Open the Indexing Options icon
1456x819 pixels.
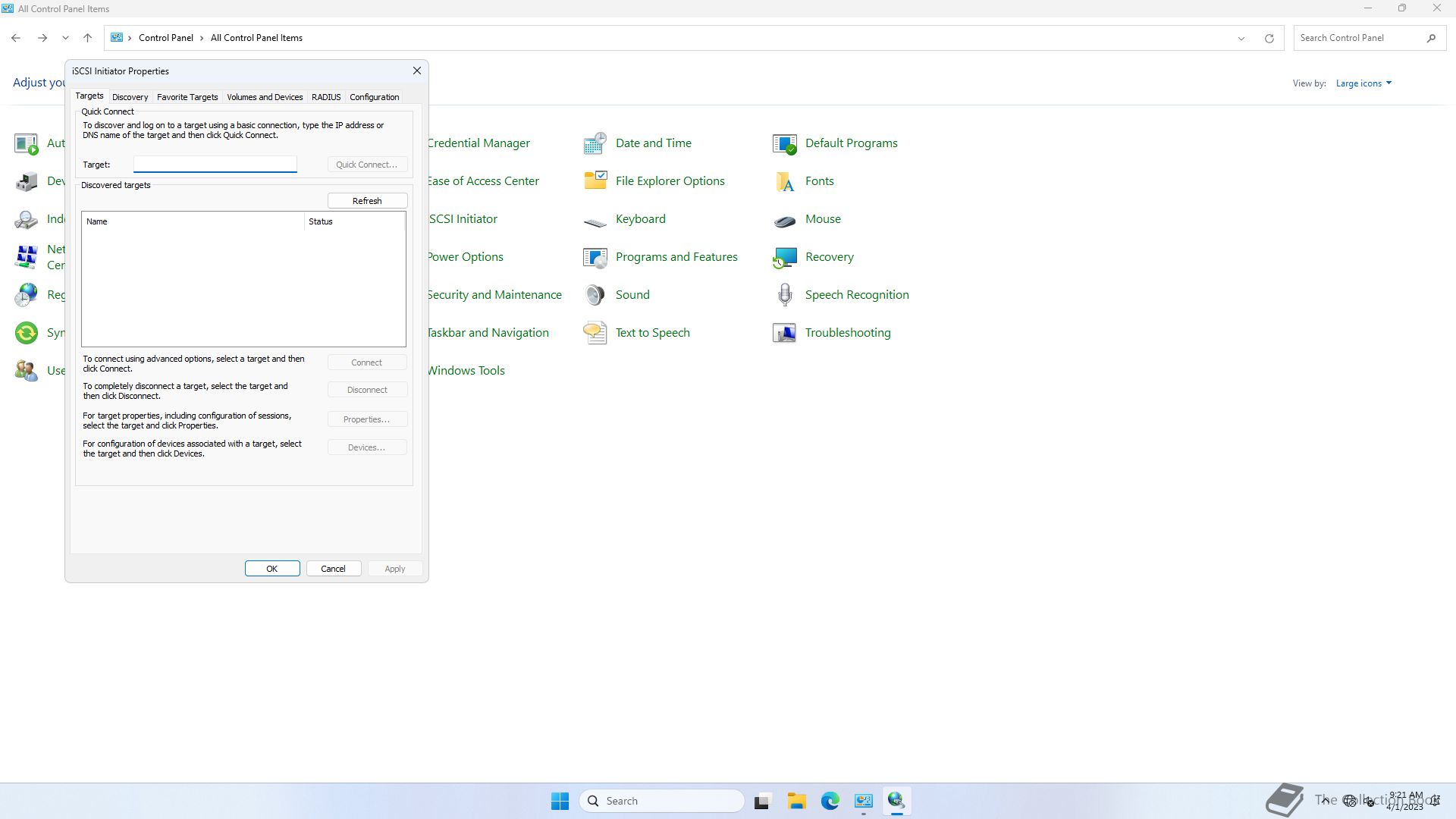[27, 219]
